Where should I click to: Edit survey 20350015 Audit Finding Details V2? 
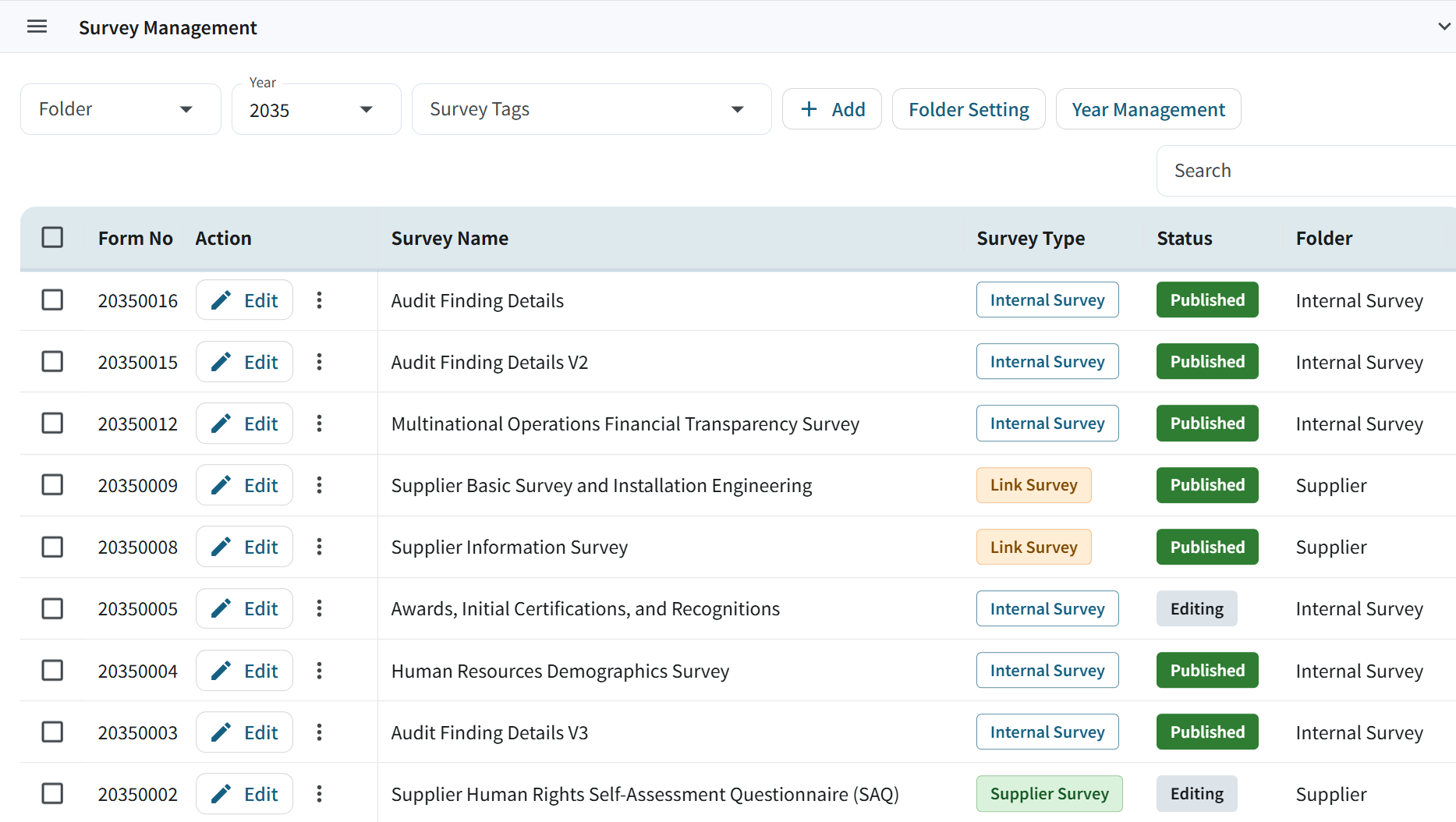click(x=244, y=361)
